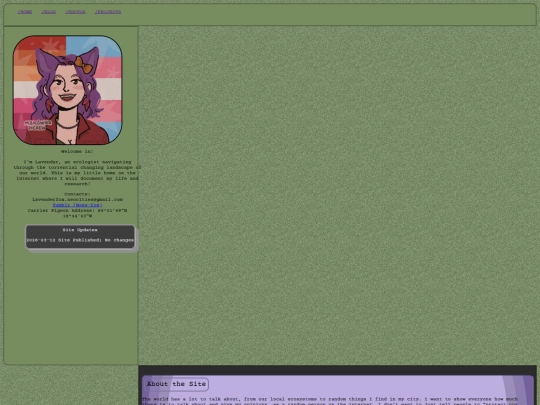The height and width of the screenshot is (405, 540).
Task: Go to the /BLOG page
Action: point(49,12)
